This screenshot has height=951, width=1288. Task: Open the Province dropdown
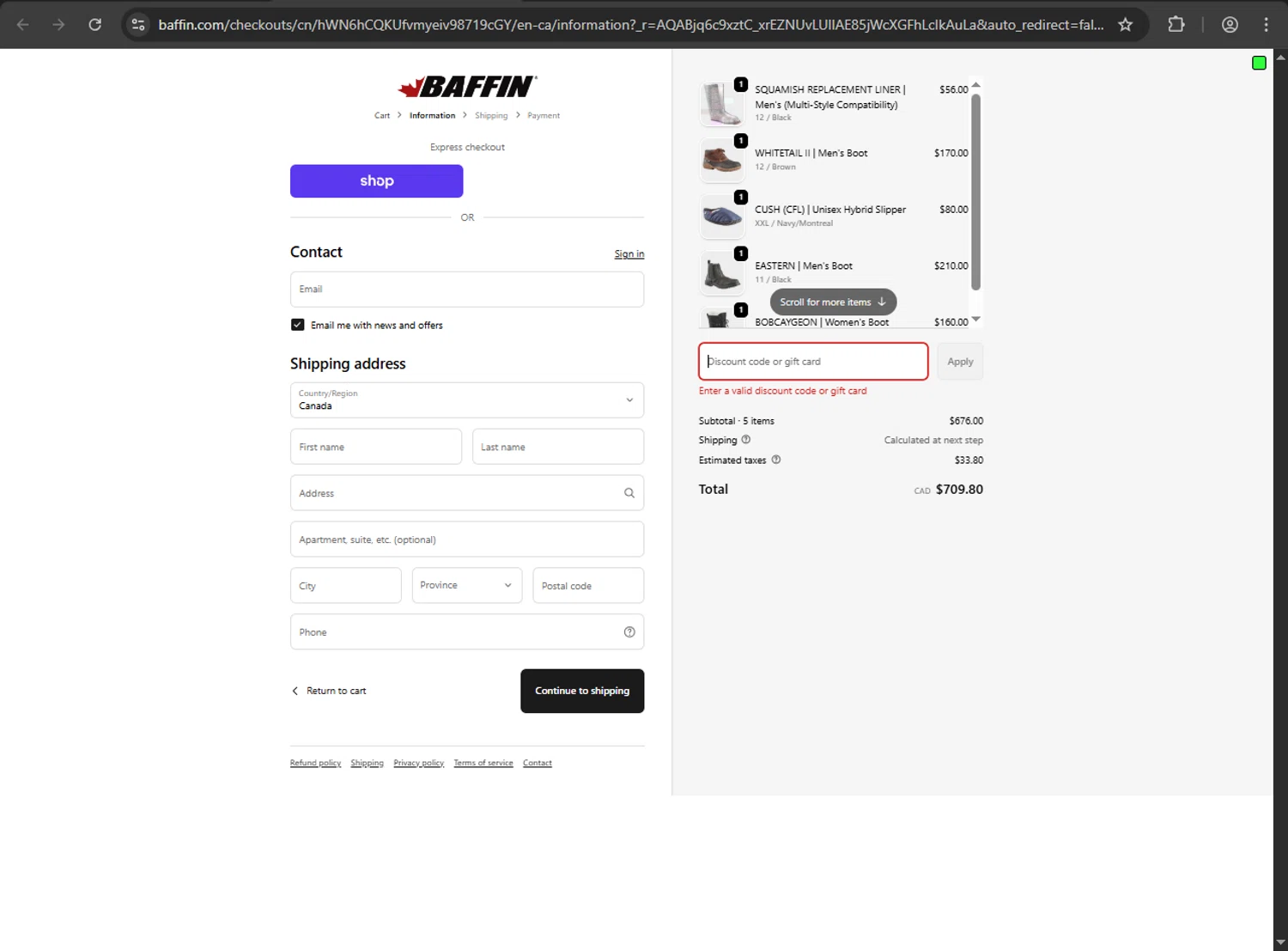tap(467, 585)
